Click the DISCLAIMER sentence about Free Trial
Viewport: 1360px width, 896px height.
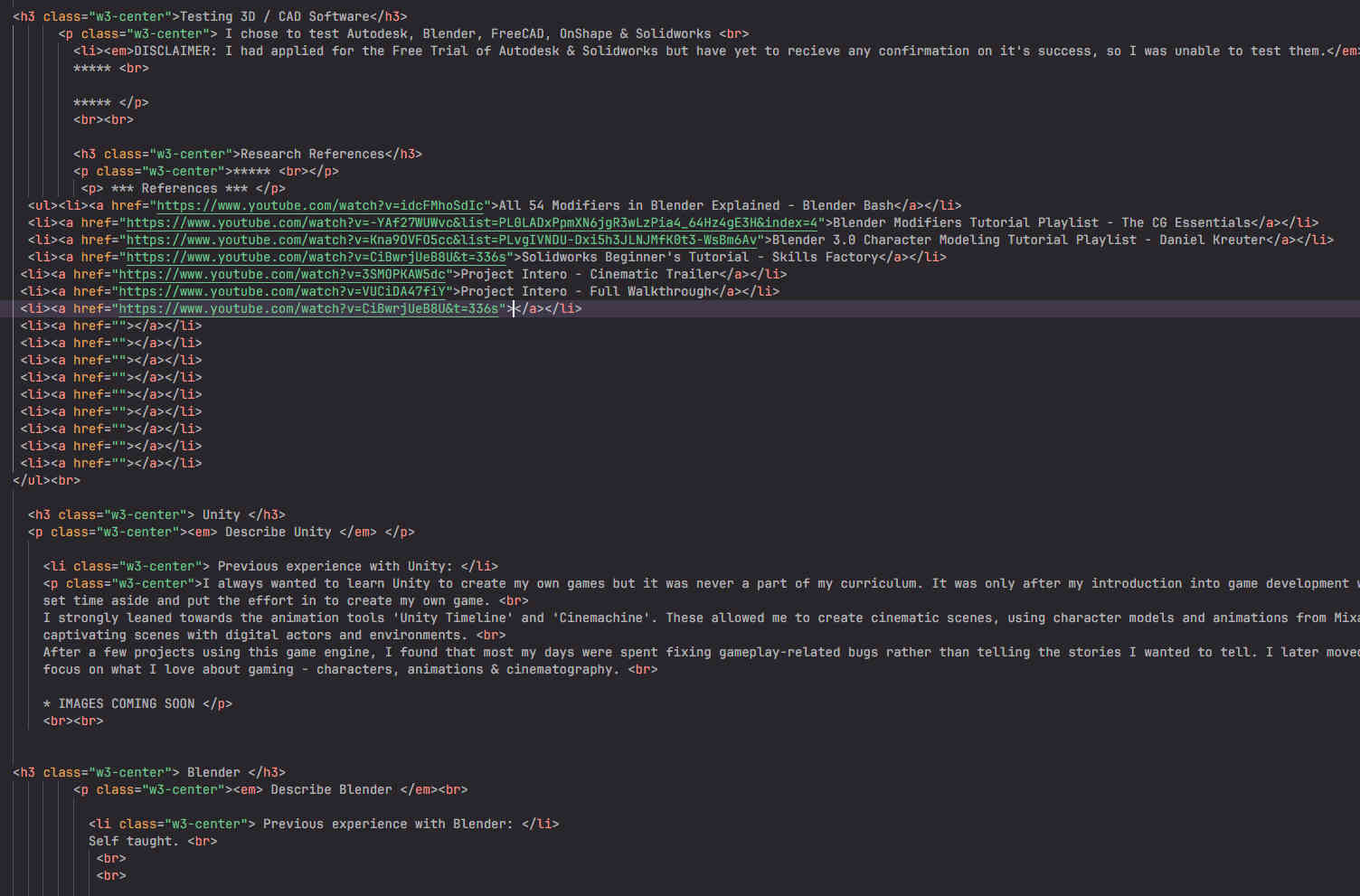tap(728, 51)
